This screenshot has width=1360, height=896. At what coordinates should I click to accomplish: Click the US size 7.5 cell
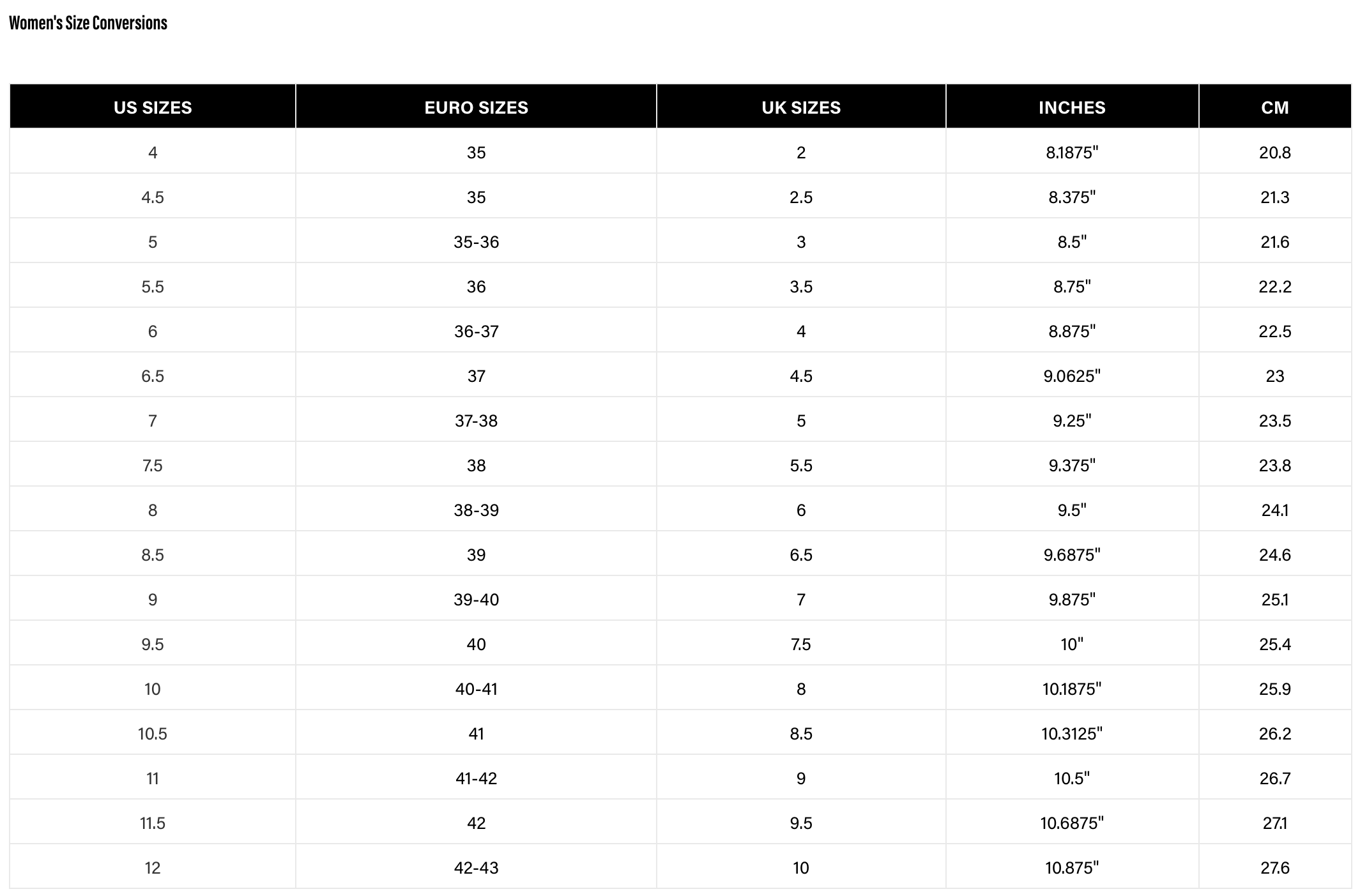tap(153, 466)
